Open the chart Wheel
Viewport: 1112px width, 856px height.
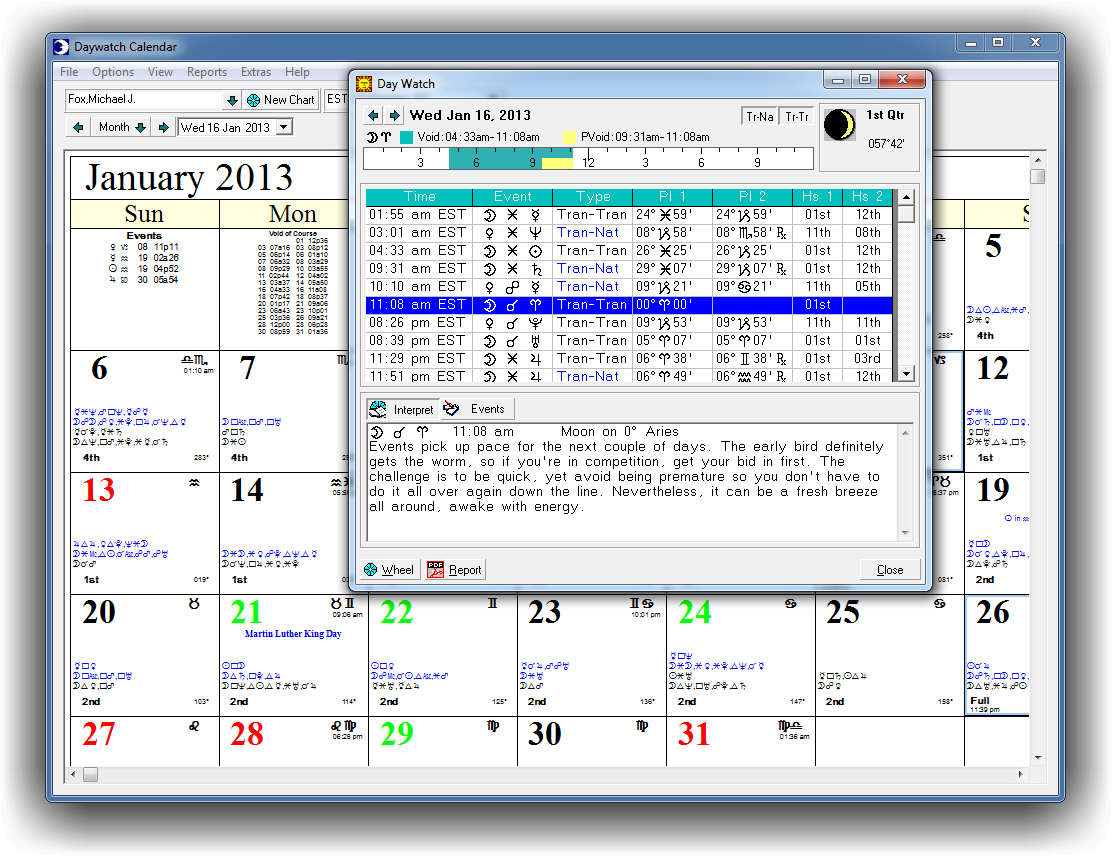pyautogui.click(x=389, y=570)
